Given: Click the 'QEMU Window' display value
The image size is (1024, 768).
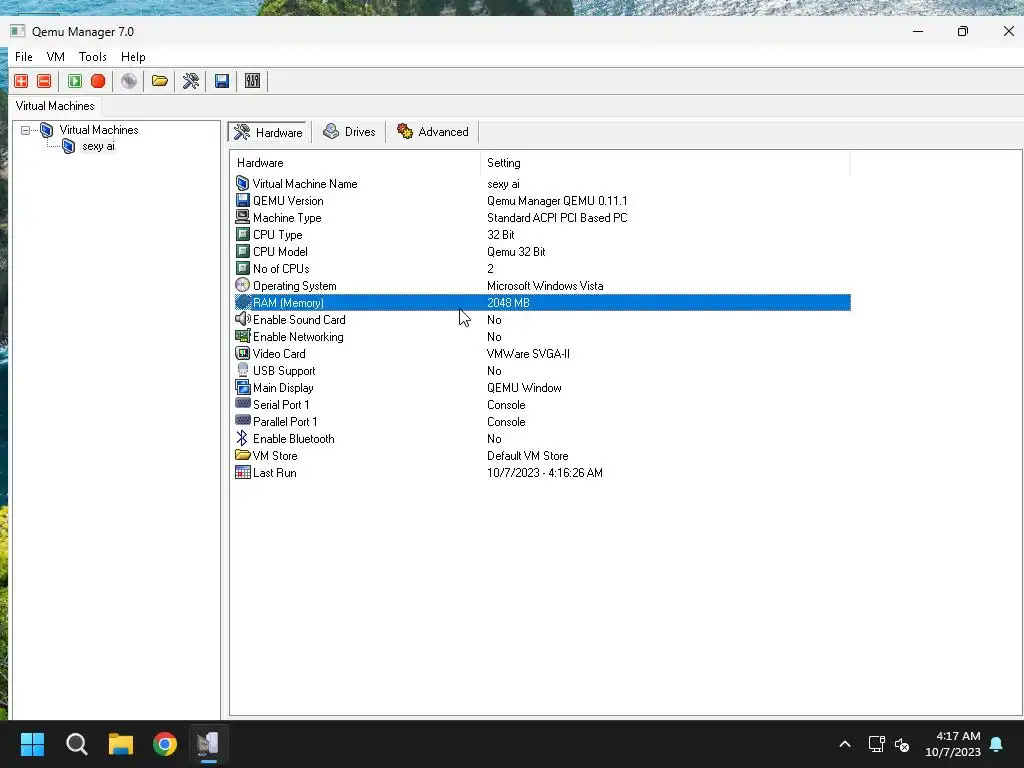Looking at the screenshot, I should pyautogui.click(x=524, y=388).
